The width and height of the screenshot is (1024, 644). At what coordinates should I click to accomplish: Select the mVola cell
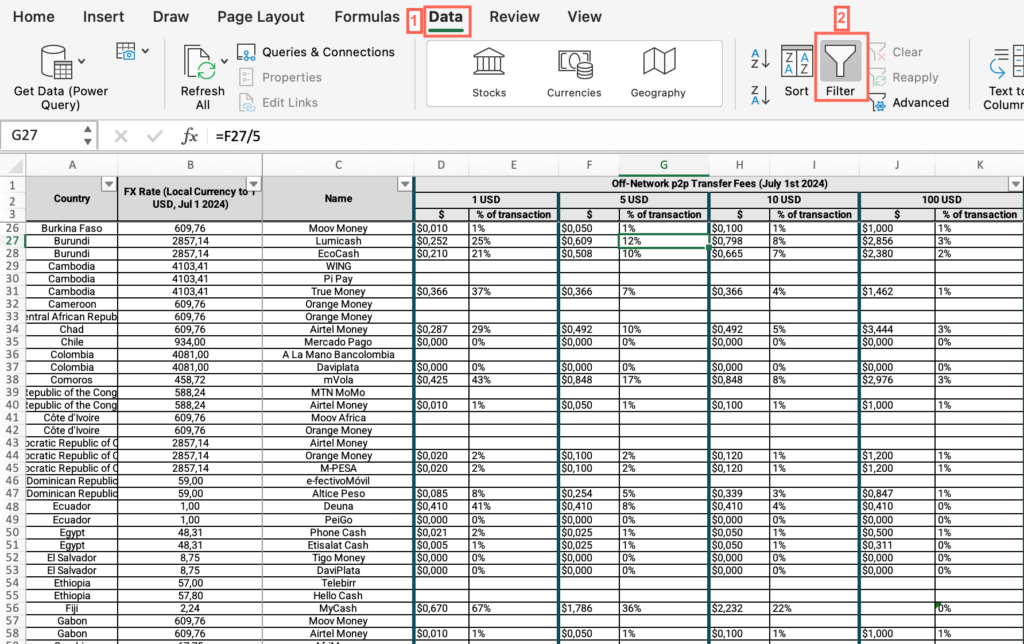coord(338,380)
